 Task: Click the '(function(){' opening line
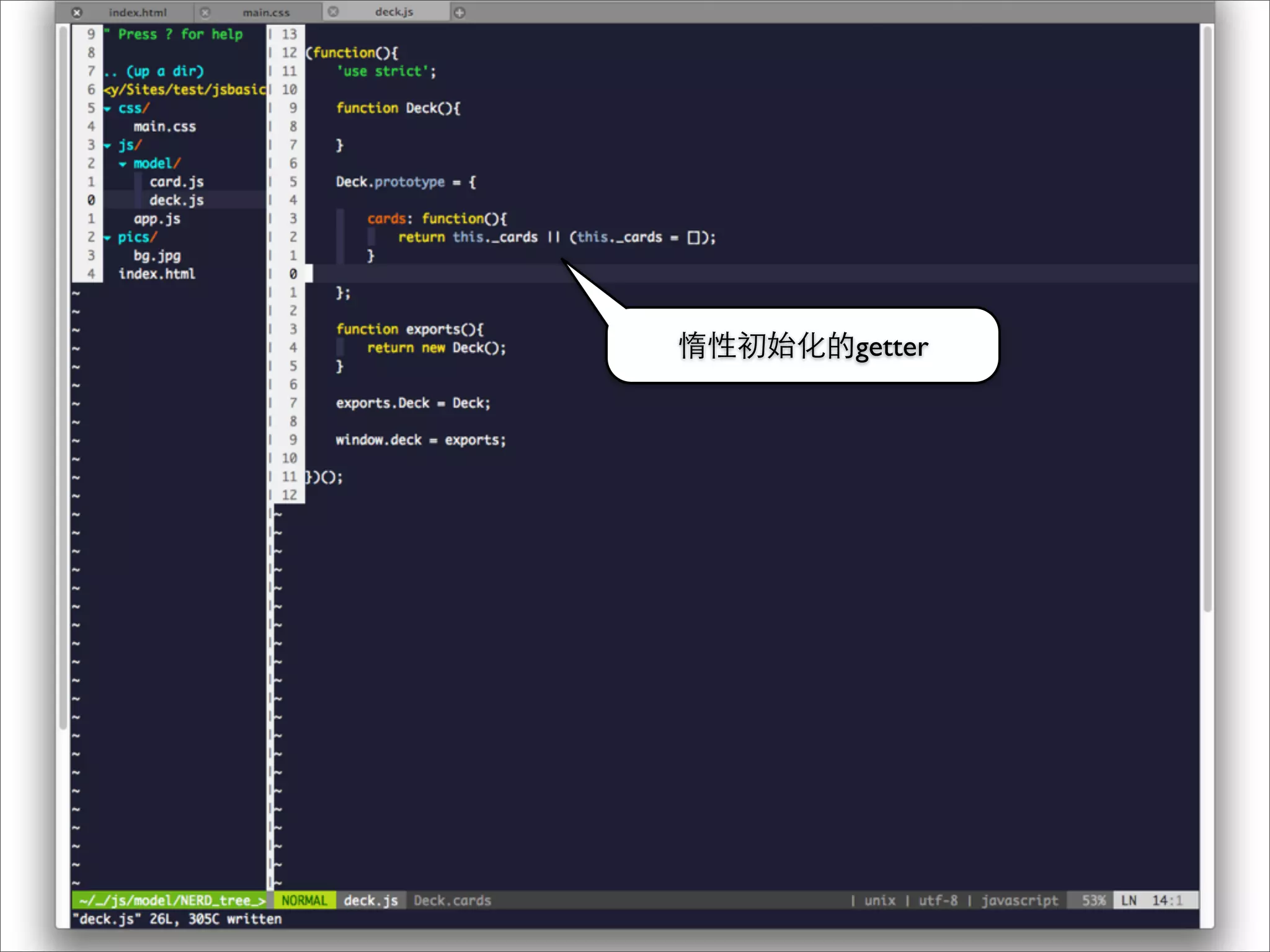click(x=352, y=53)
